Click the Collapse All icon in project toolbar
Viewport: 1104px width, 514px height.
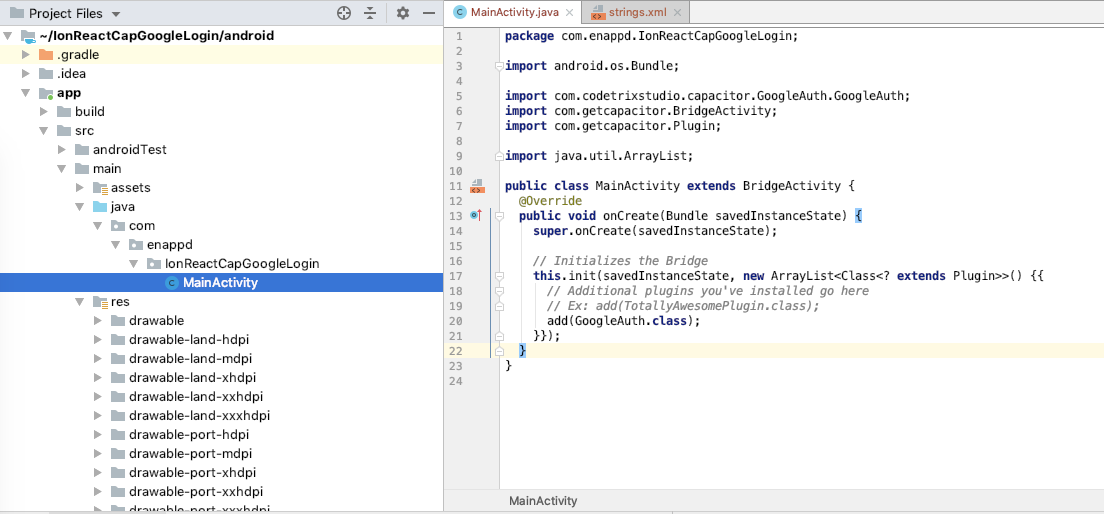click(370, 13)
